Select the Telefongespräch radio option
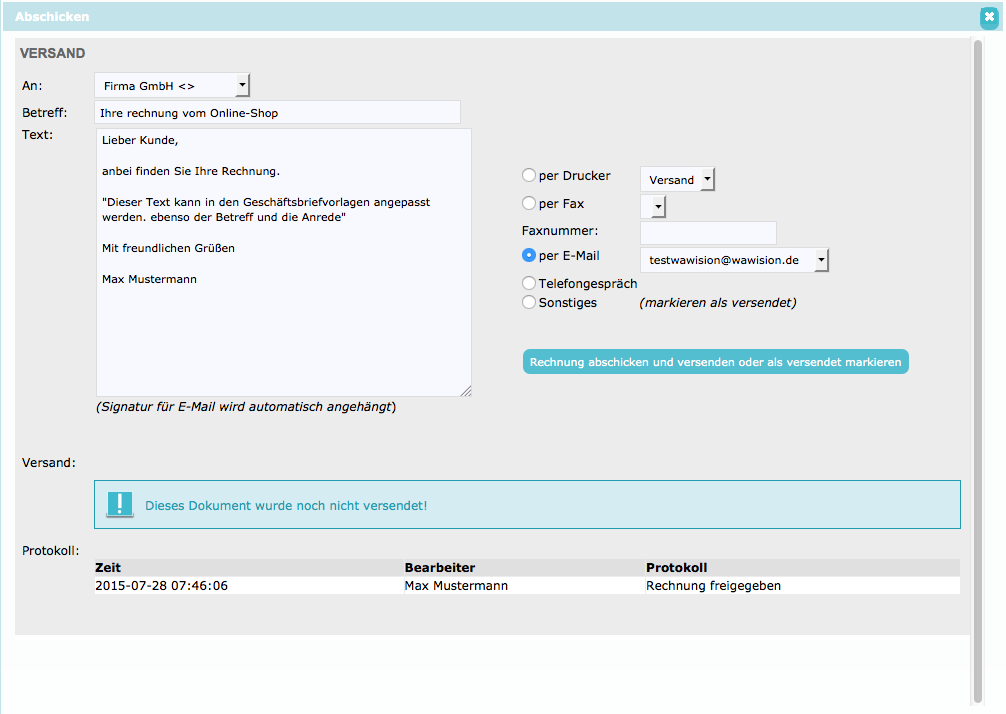 [529, 283]
